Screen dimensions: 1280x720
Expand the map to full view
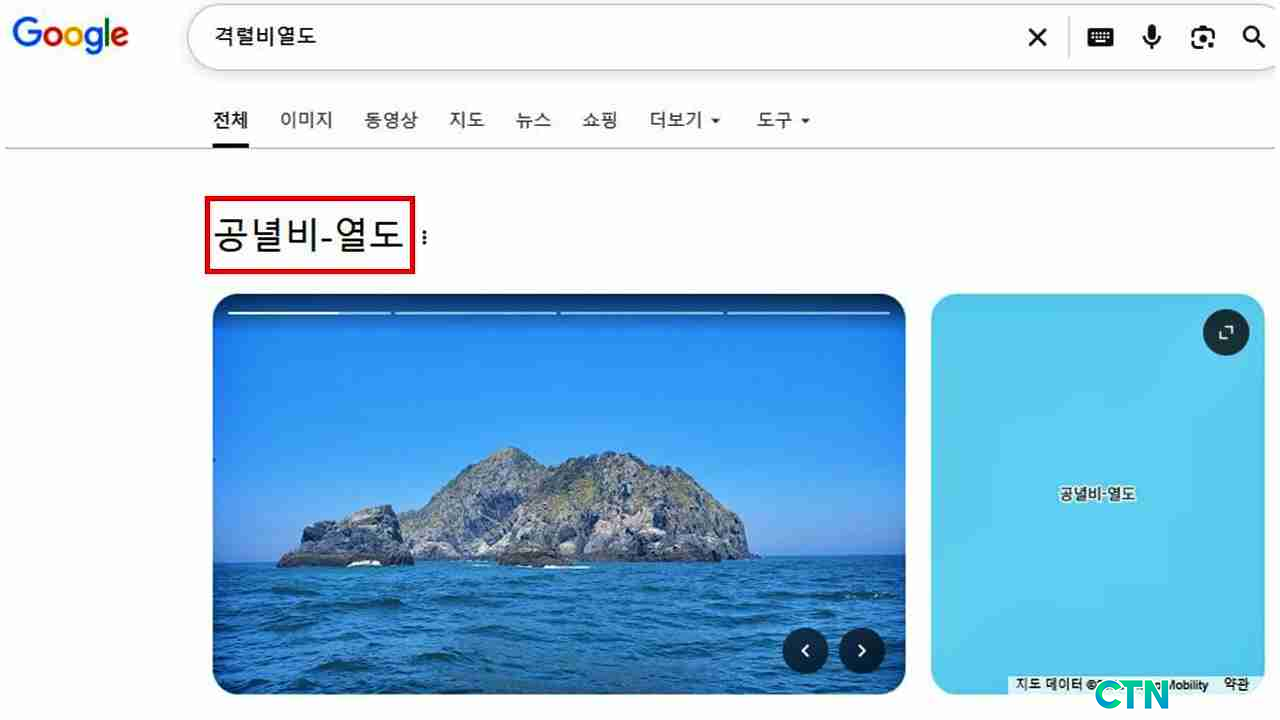(x=1226, y=333)
